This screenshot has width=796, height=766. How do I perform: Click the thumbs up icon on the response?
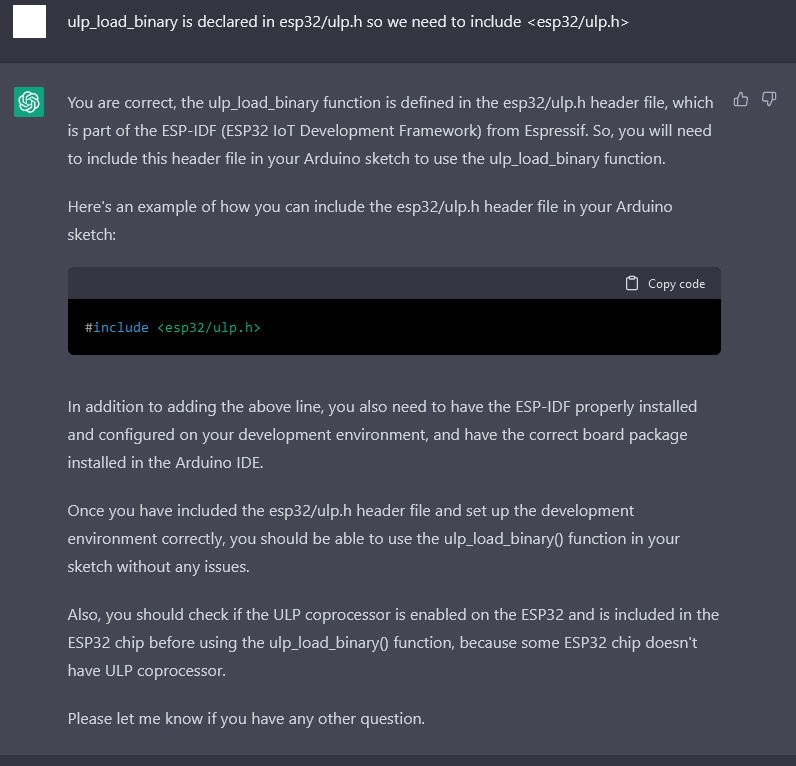(741, 99)
